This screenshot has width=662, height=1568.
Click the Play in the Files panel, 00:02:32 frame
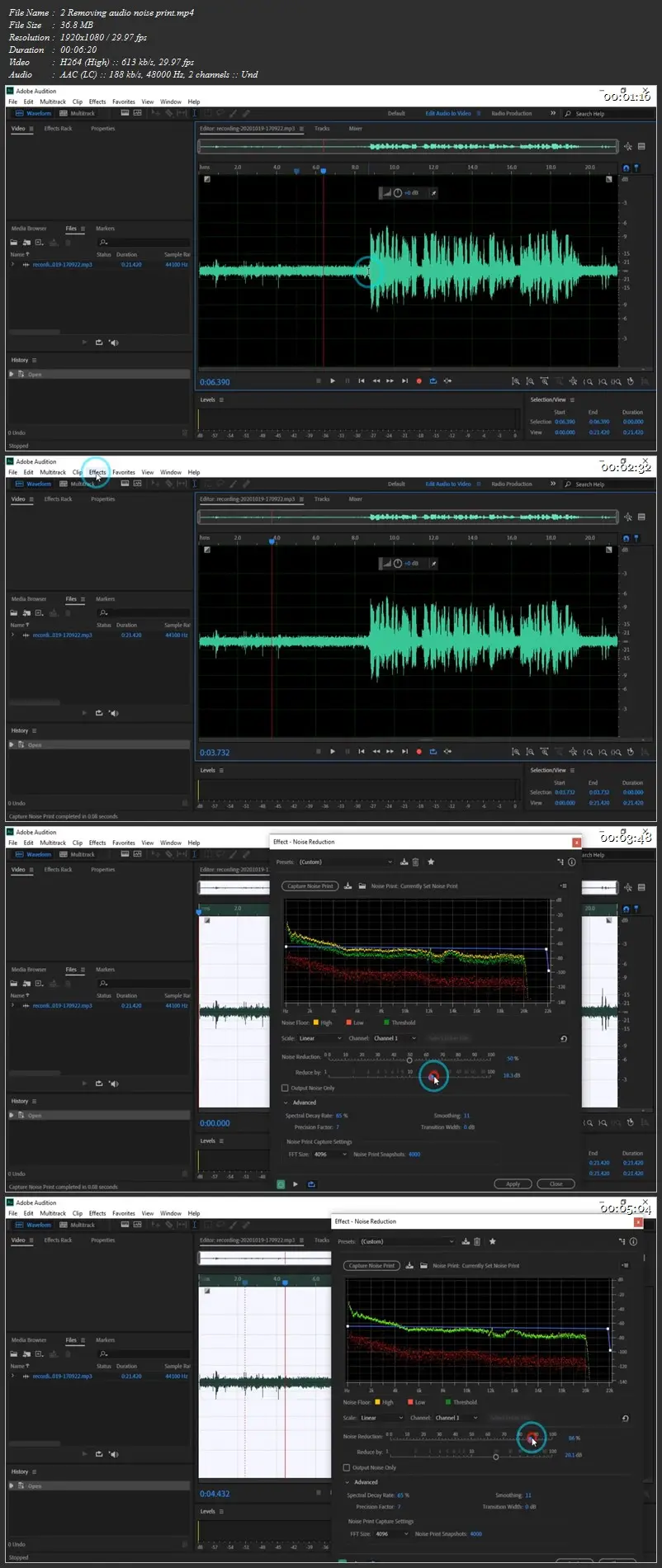[x=84, y=712]
